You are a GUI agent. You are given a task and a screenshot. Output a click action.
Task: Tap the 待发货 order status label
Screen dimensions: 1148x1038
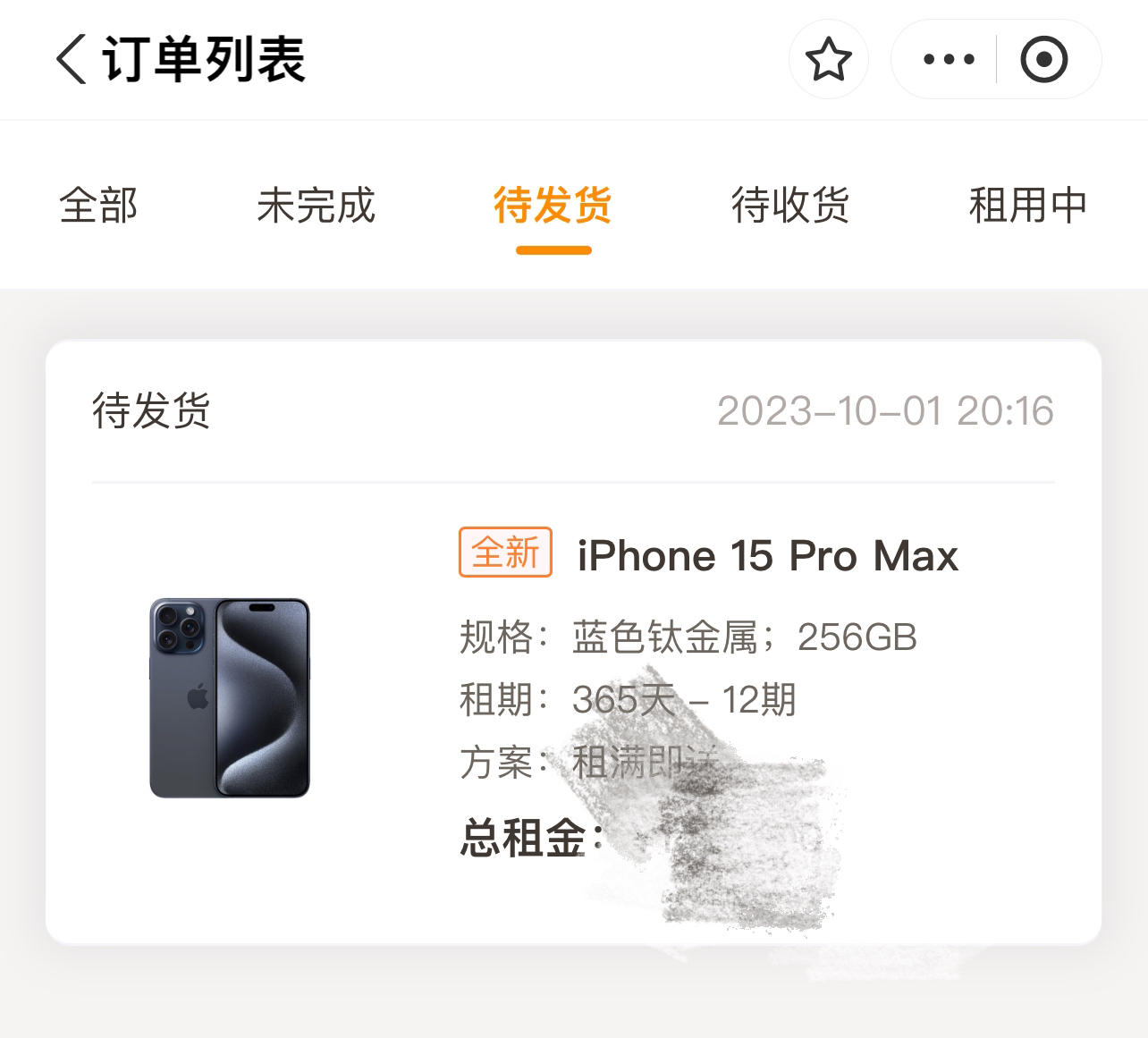(151, 410)
